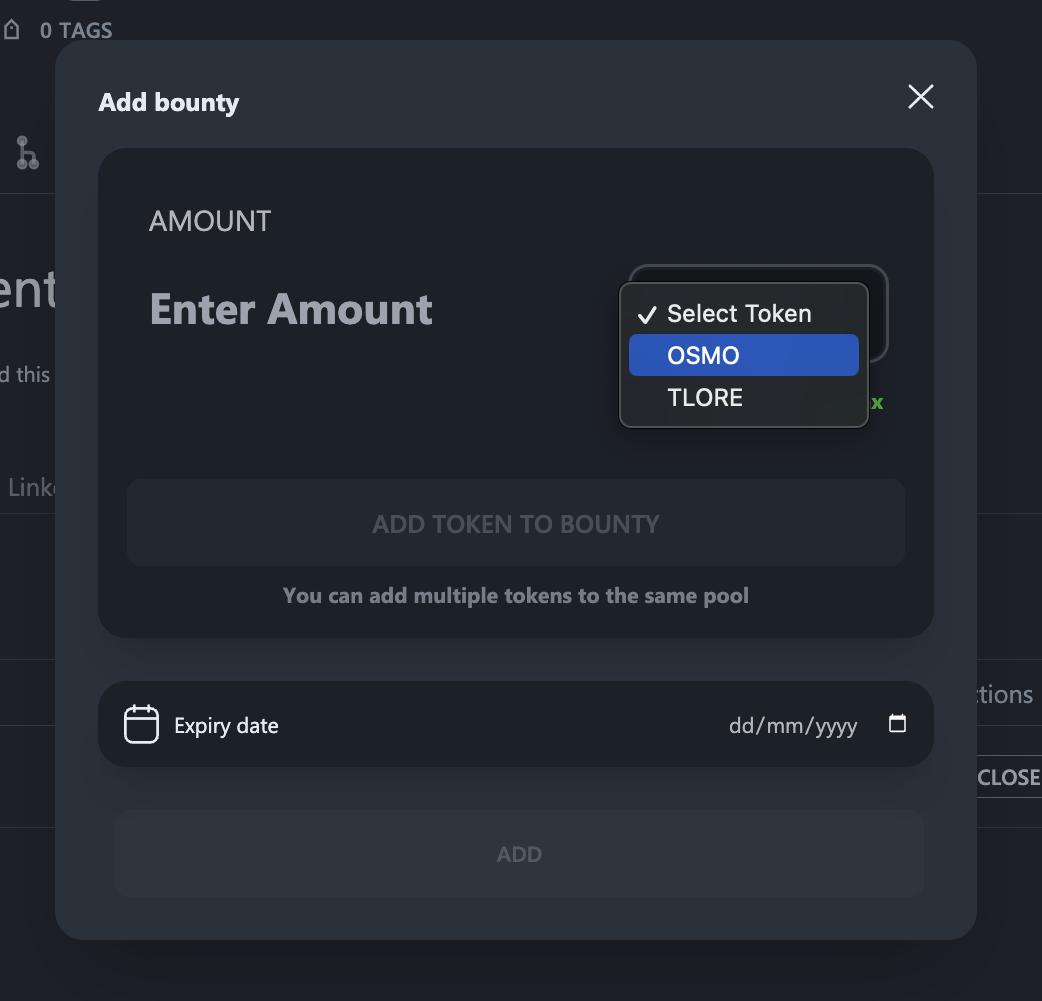Image resolution: width=1042 pixels, height=1001 pixels.
Task: Click the token select box behind the list
Action: (x=879, y=313)
